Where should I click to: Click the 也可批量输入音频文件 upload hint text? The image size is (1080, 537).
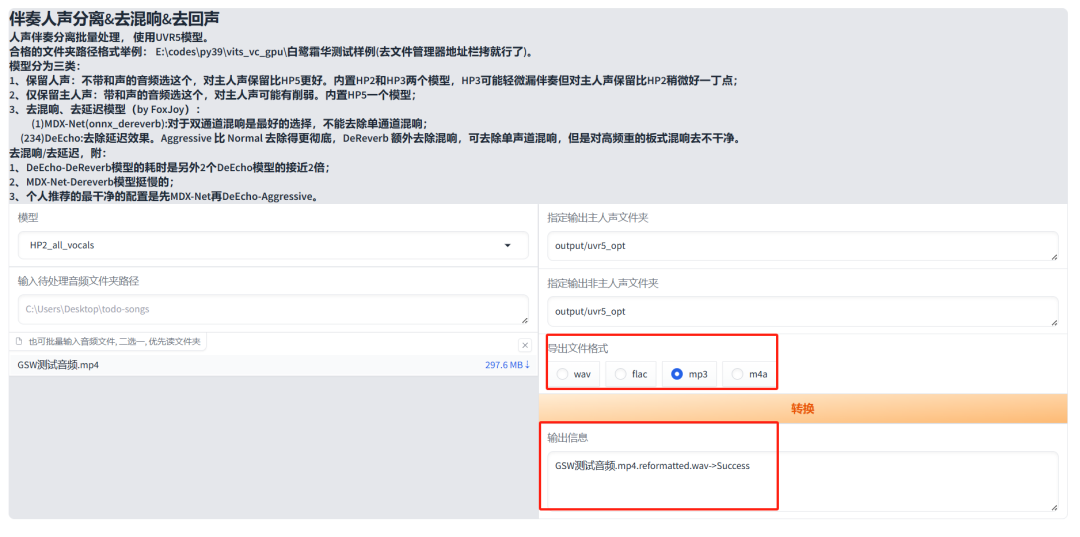[114, 341]
